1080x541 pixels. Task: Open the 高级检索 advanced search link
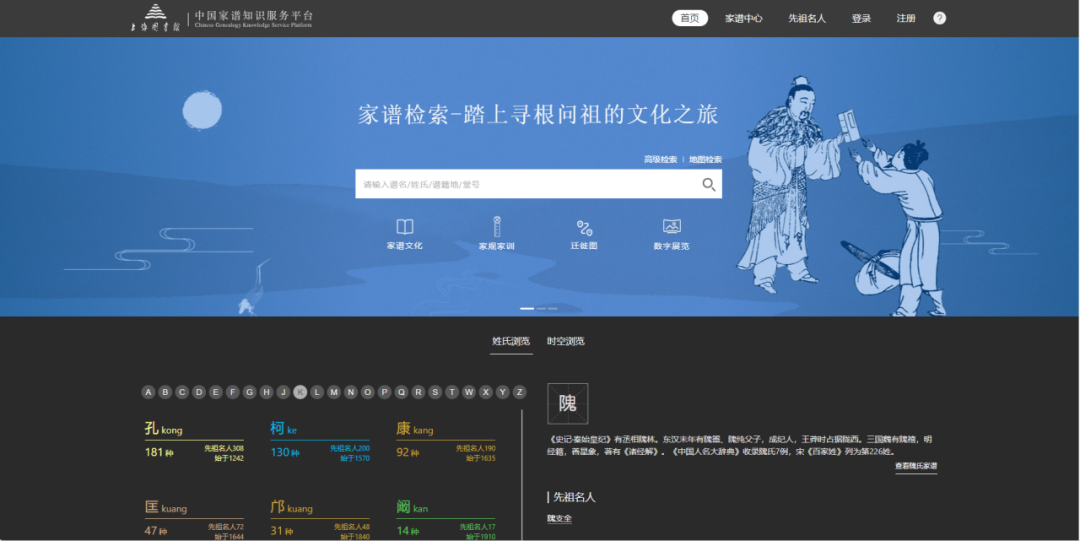660,160
